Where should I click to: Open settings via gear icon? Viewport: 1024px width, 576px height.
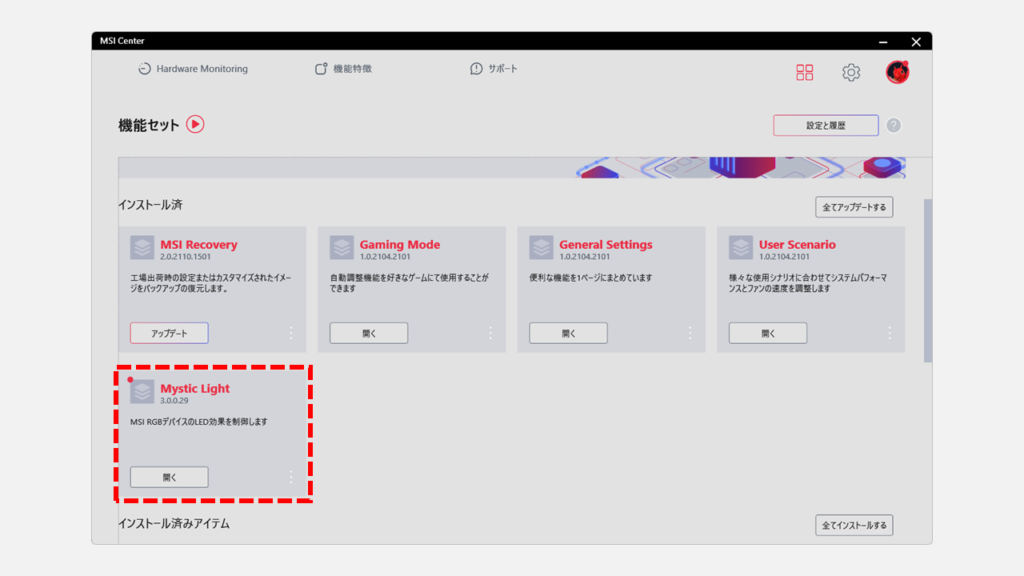click(x=851, y=72)
